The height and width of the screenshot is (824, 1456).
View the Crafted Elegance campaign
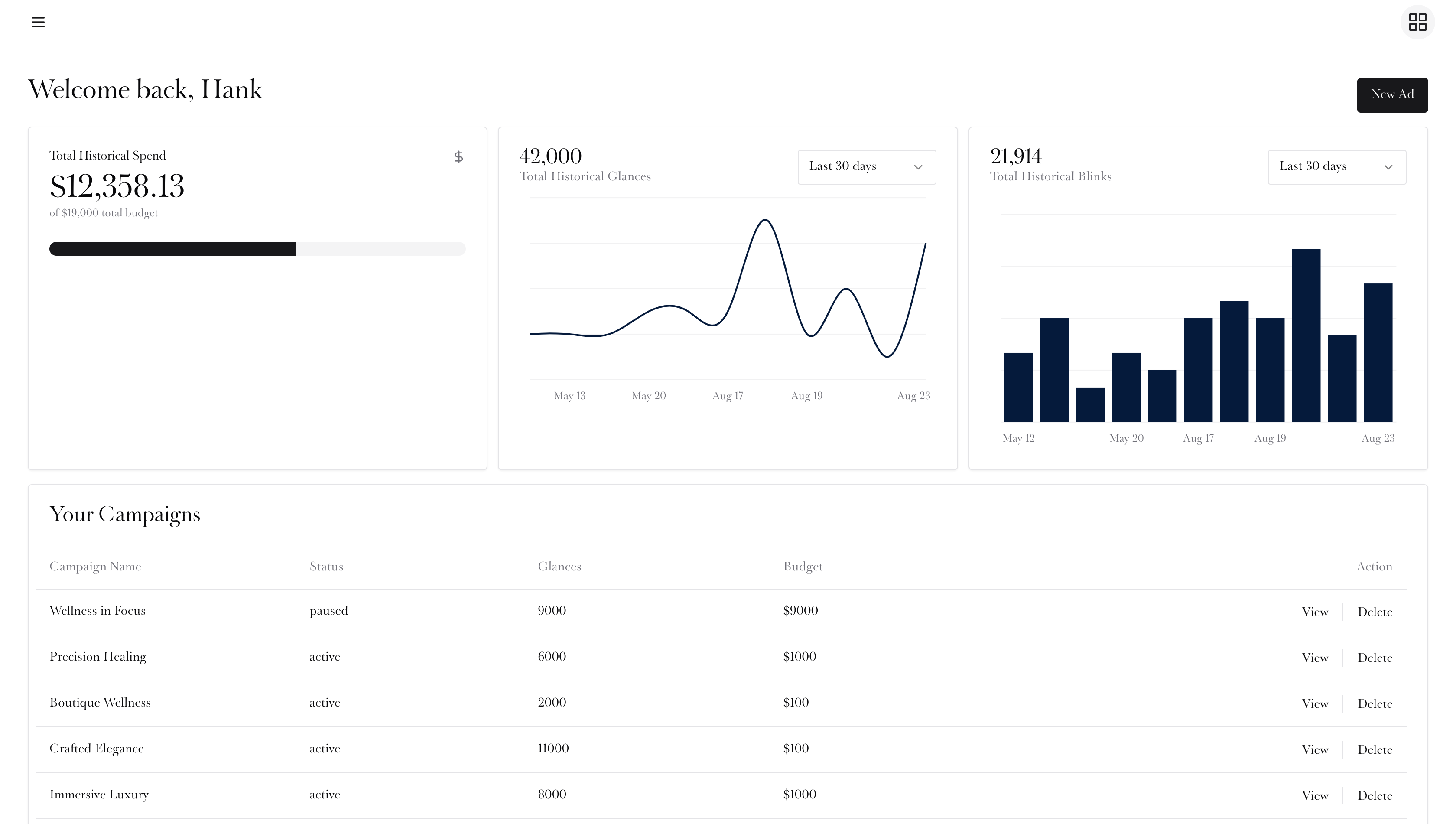coord(1315,749)
